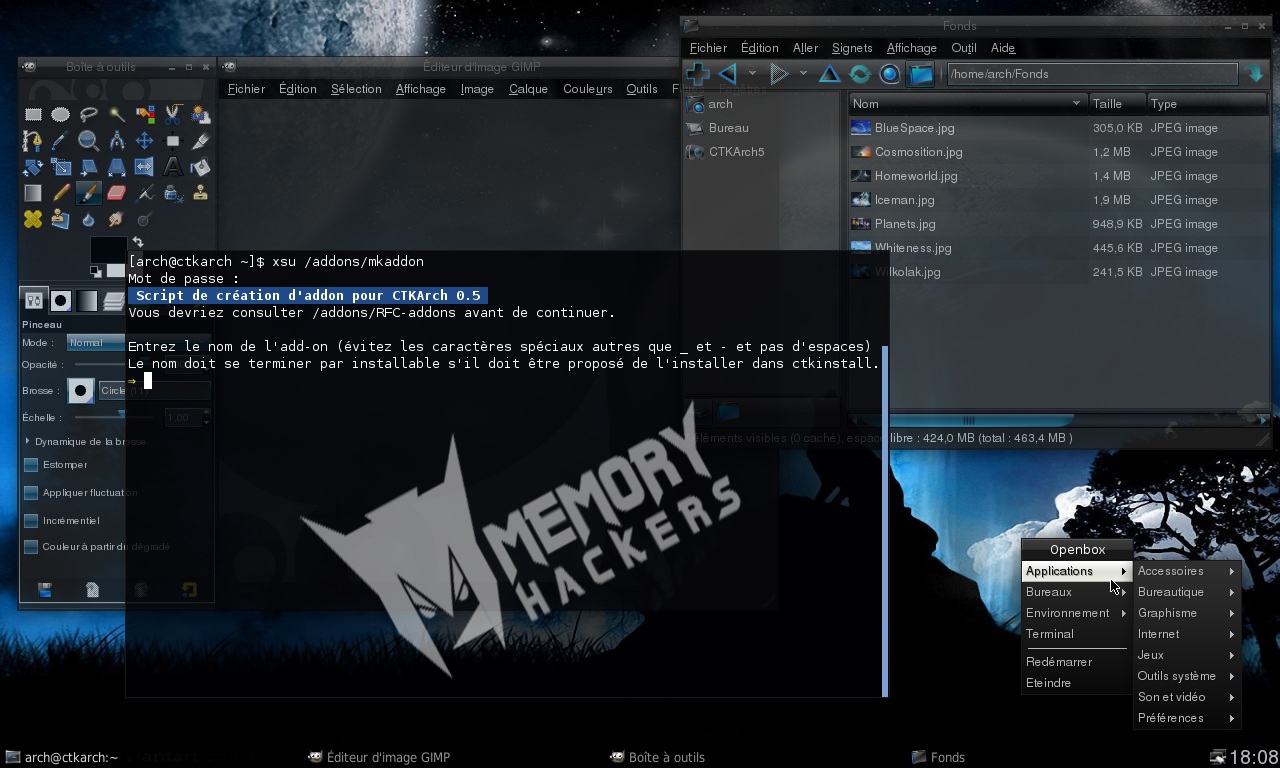Toggle the Incrémentiel checkbox
Image resolution: width=1280 pixels, height=768 pixels.
(x=31, y=521)
